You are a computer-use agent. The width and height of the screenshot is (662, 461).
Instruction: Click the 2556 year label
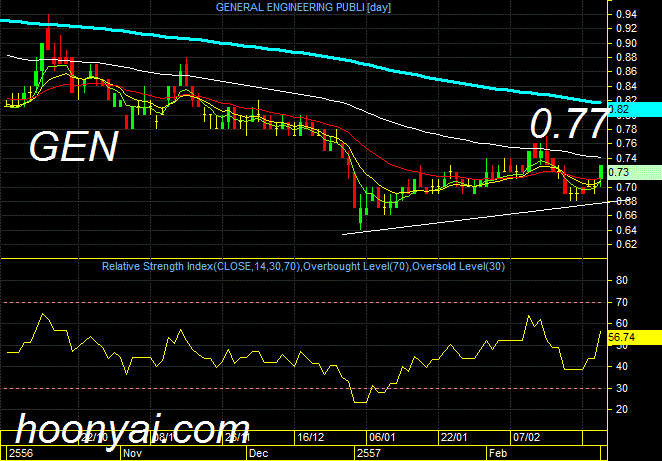click(x=21, y=453)
